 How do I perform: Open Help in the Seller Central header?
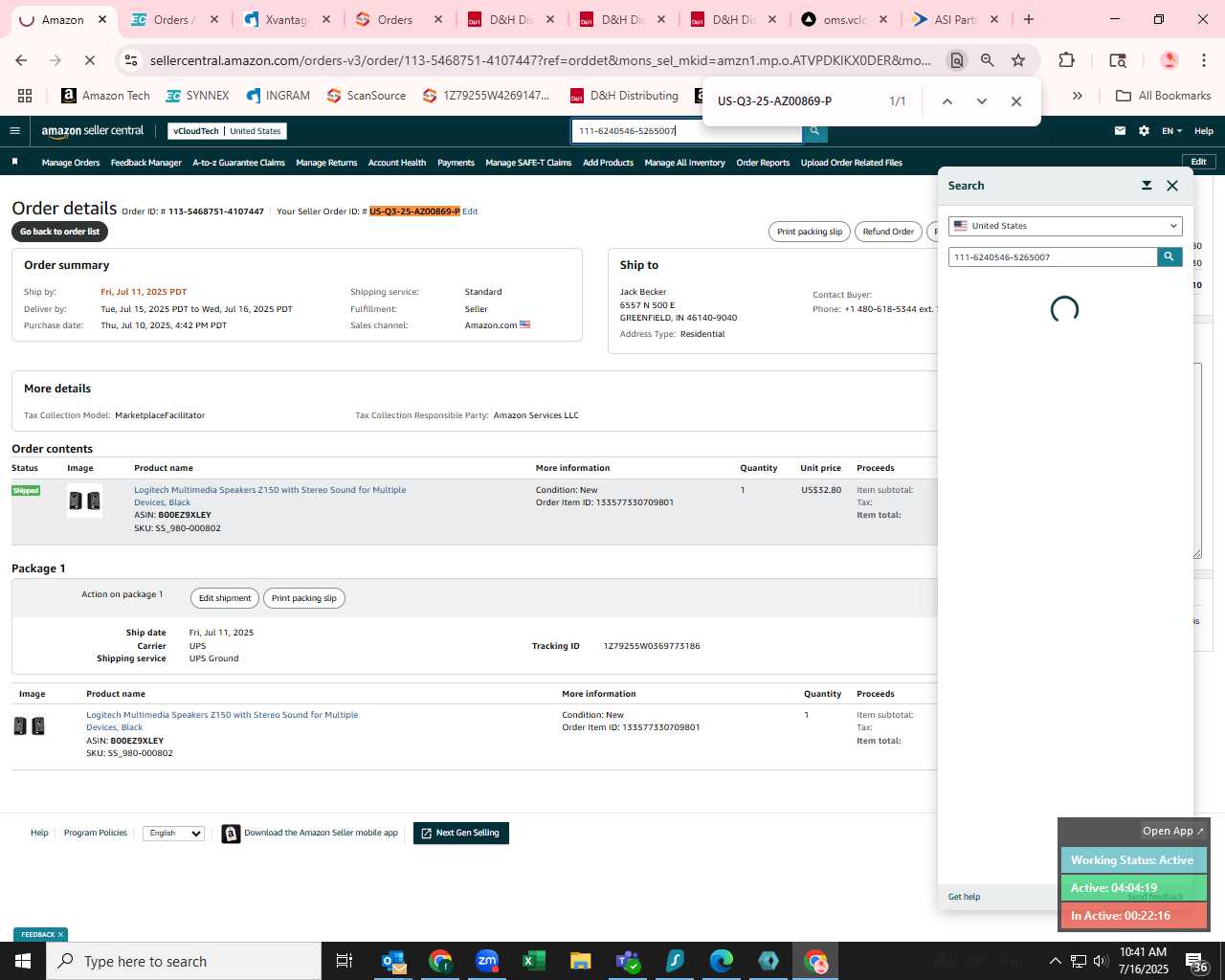1204,131
